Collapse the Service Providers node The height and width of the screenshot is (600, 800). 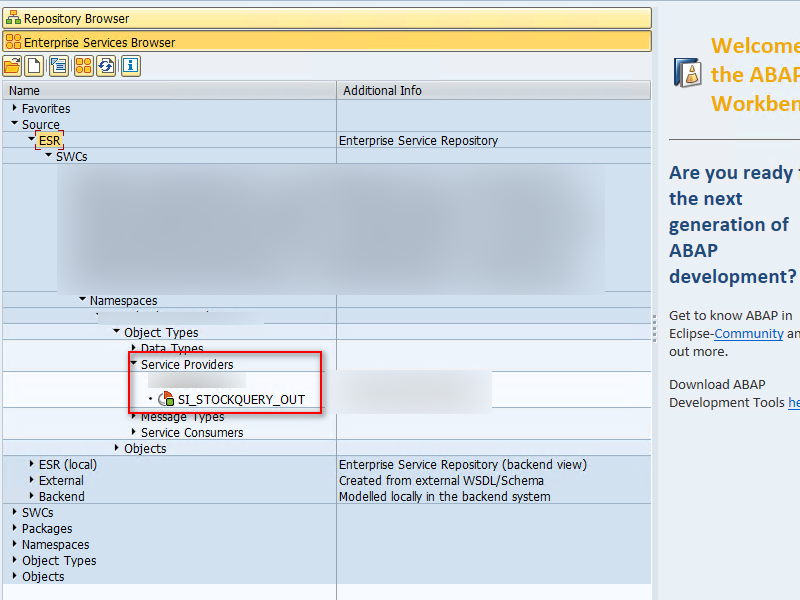coord(133,364)
